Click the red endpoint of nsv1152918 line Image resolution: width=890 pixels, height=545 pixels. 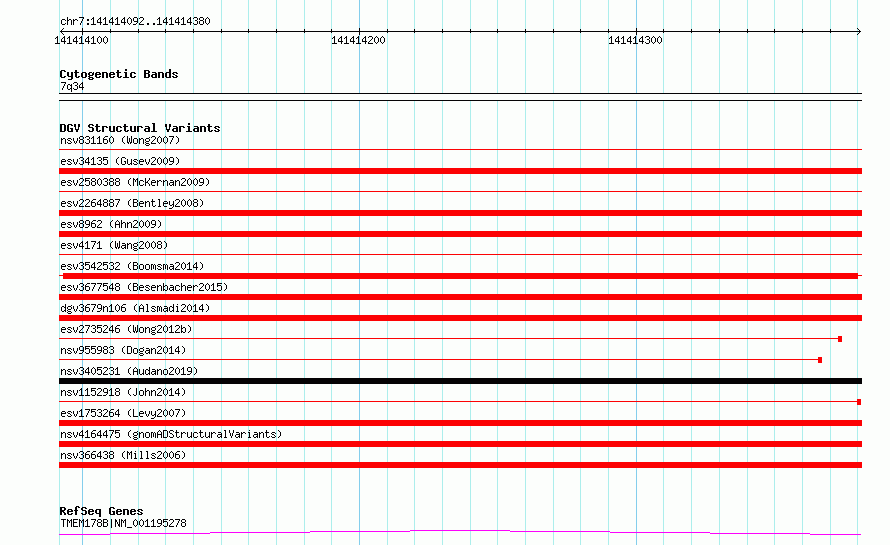(859, 402)
